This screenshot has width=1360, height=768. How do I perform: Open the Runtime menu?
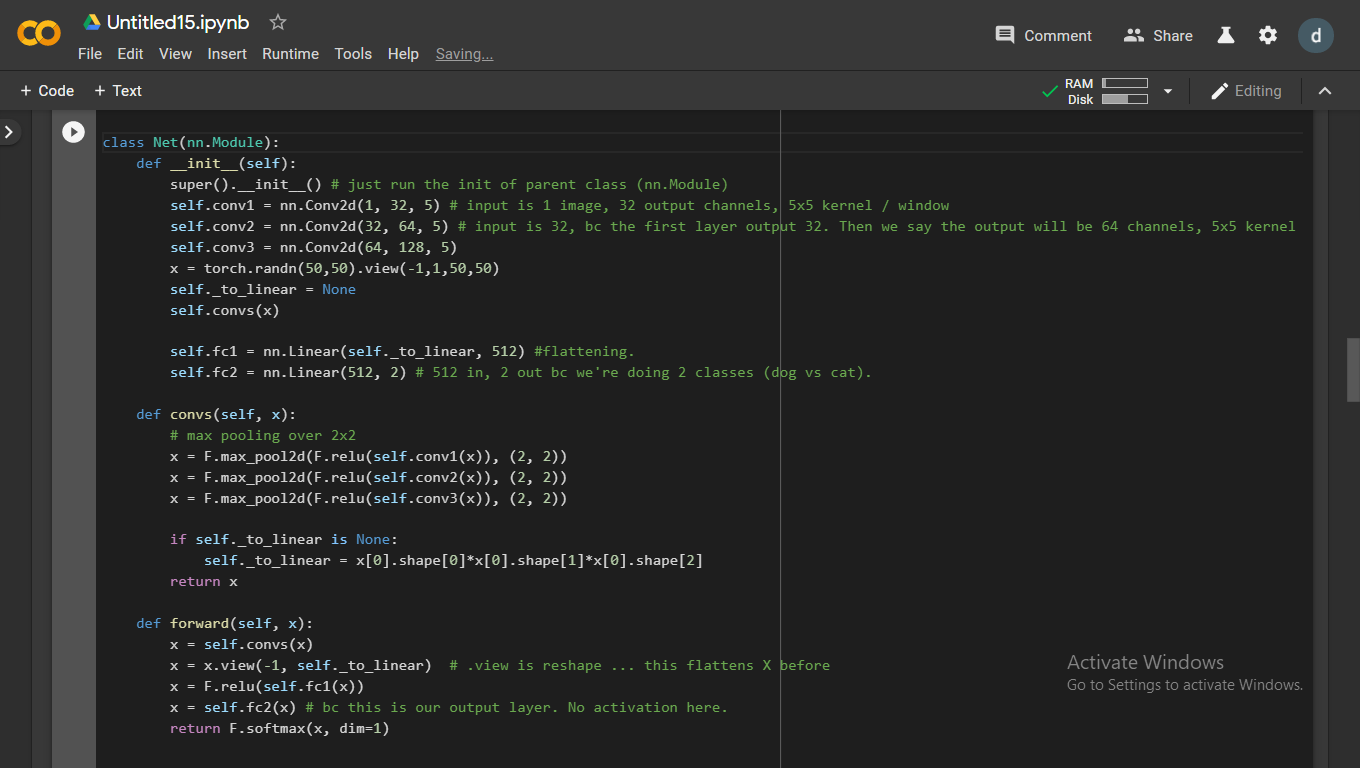290,54
